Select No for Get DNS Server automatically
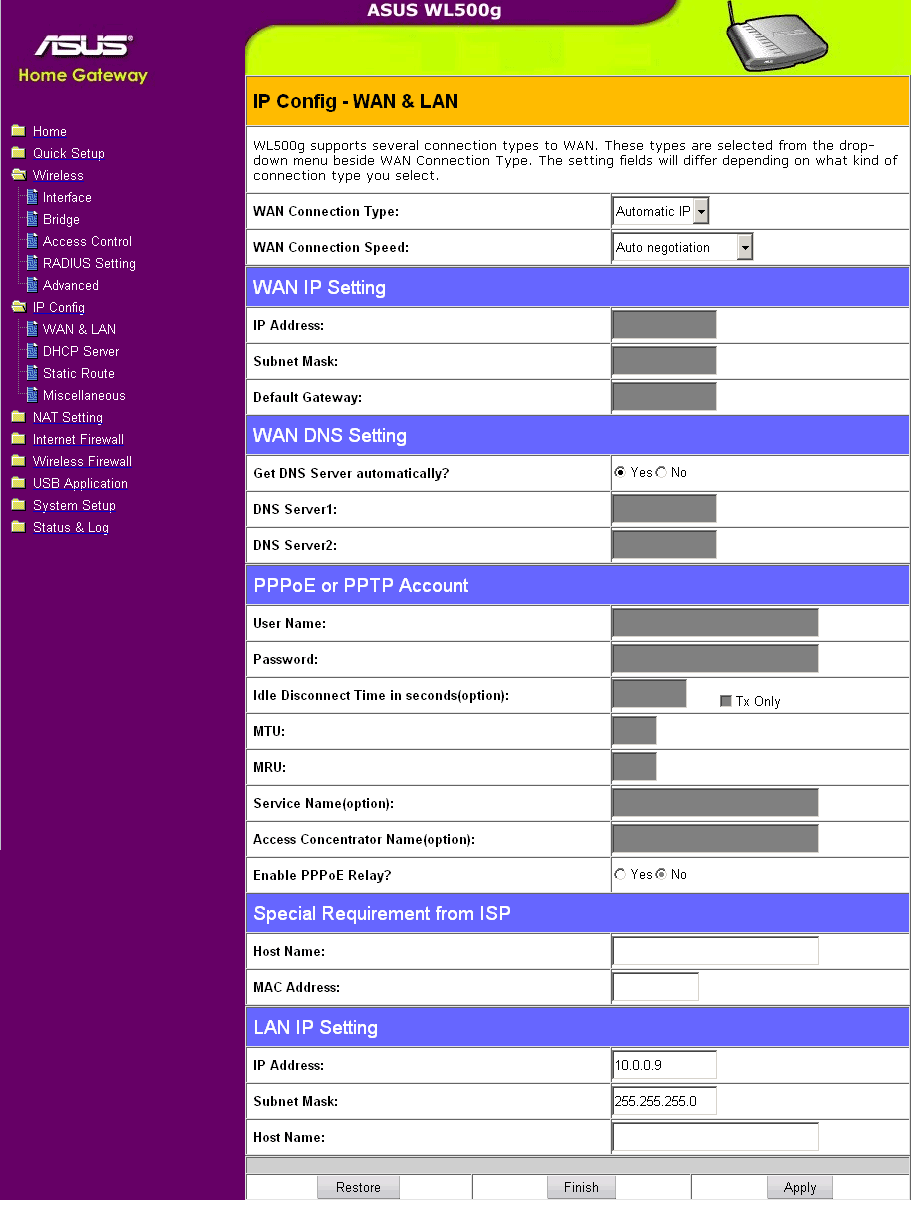Screen dimensions: 915x1220 click(661, 472)
